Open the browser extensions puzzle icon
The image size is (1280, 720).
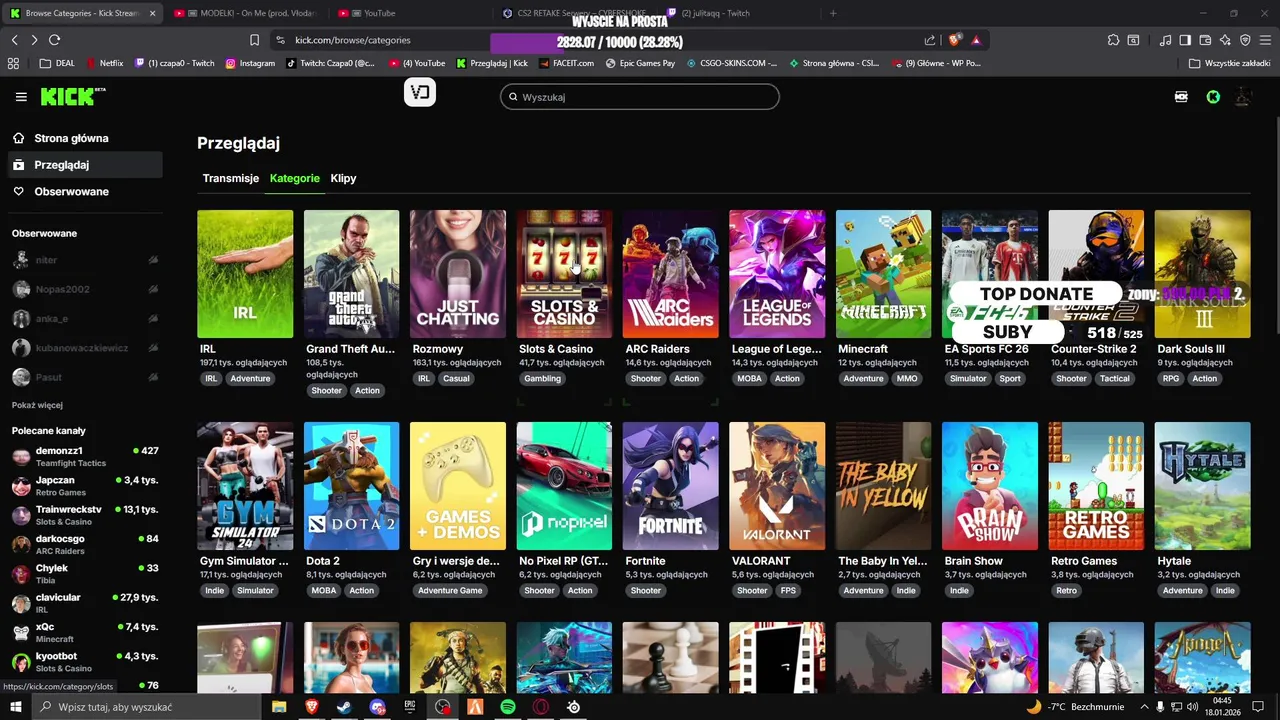tap(1113, 40)
